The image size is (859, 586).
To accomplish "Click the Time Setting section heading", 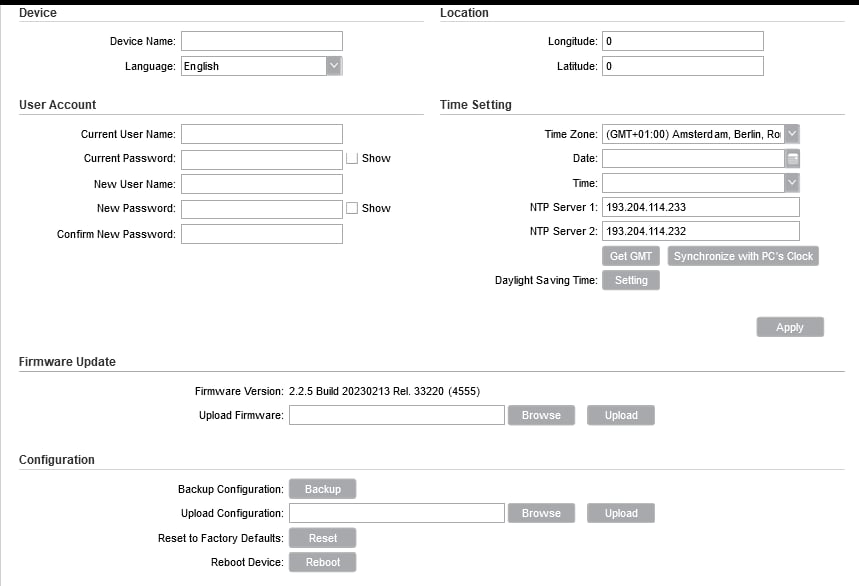I will 476,105.
